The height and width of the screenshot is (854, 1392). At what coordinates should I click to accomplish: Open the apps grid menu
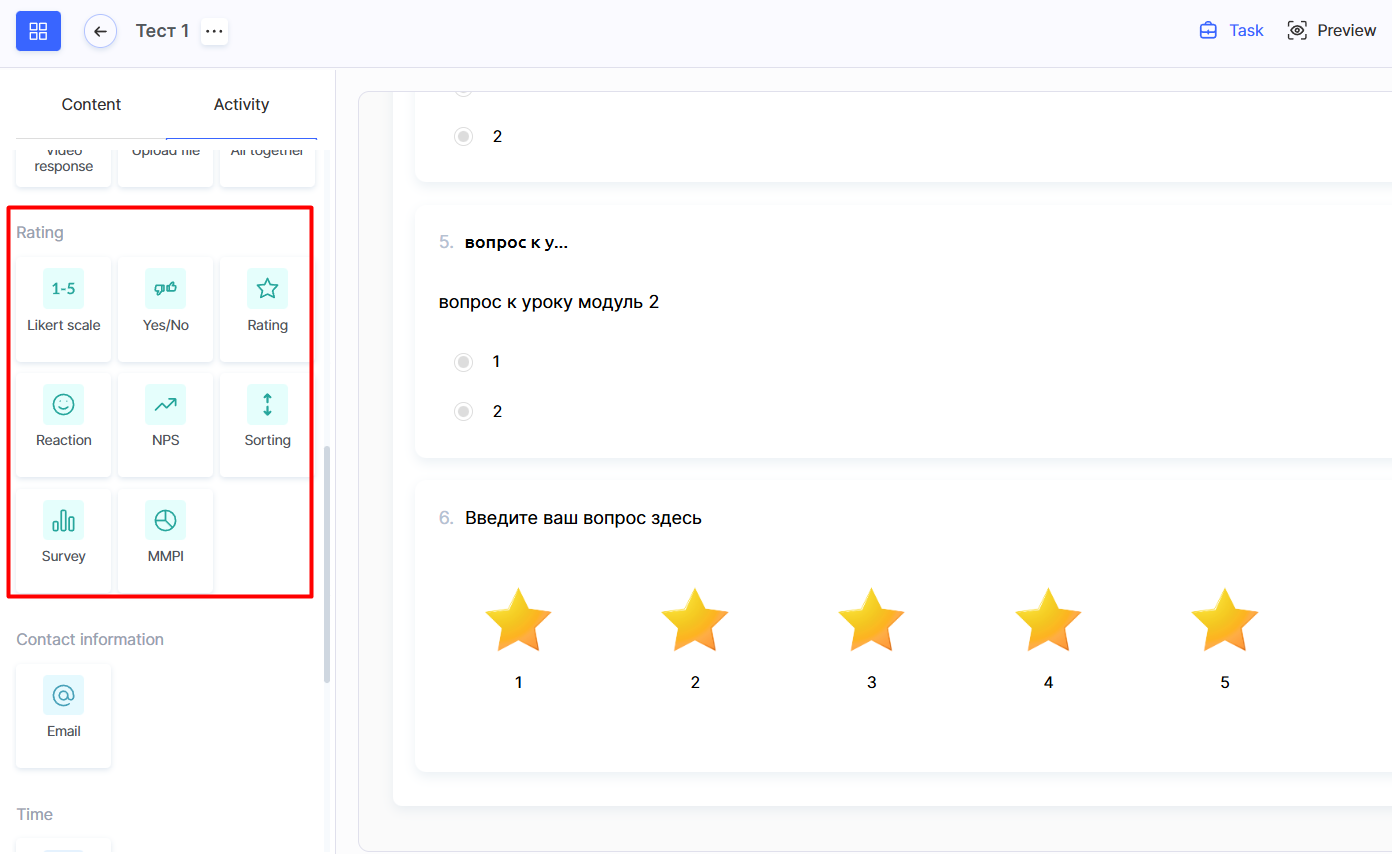point(38,31)
